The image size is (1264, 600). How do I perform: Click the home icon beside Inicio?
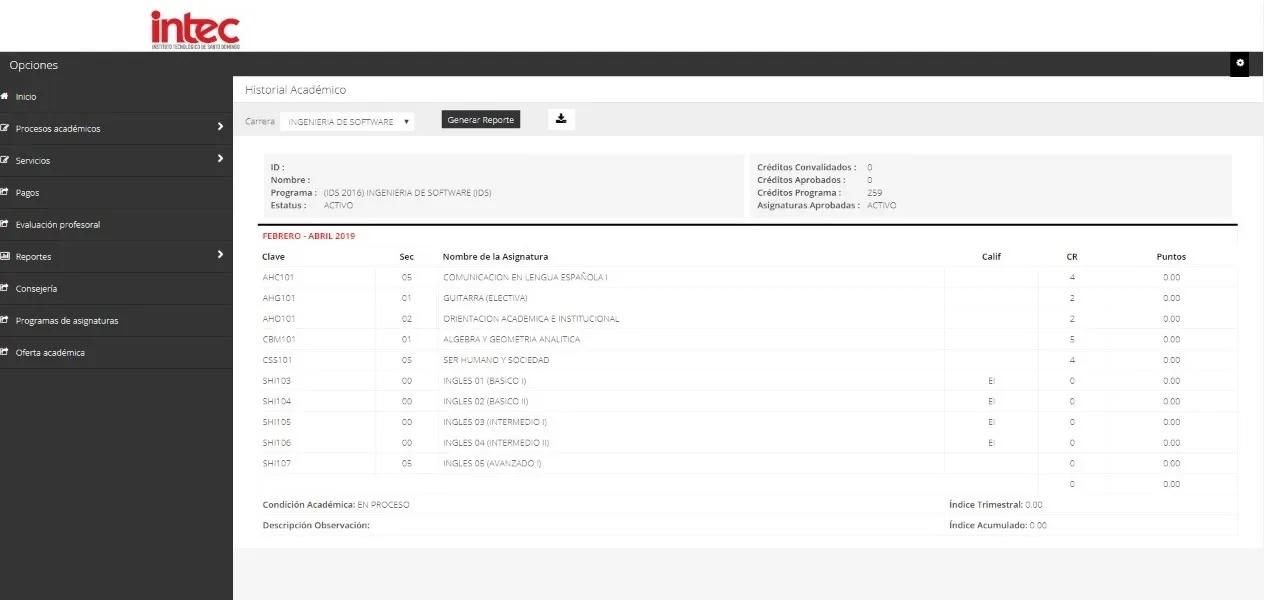click(x=8, y=96)
